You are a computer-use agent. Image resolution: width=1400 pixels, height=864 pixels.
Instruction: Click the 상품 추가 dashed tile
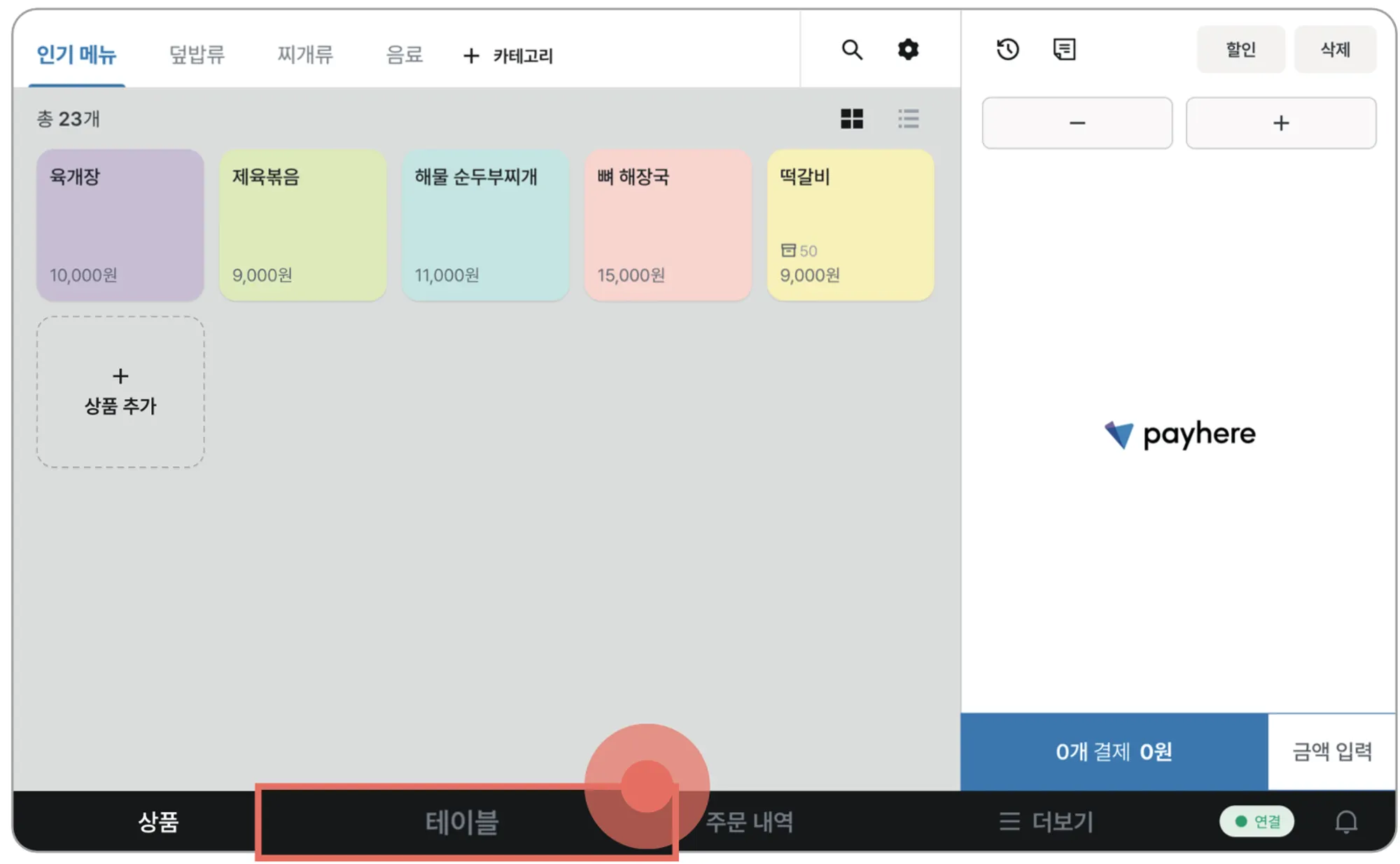120,392
